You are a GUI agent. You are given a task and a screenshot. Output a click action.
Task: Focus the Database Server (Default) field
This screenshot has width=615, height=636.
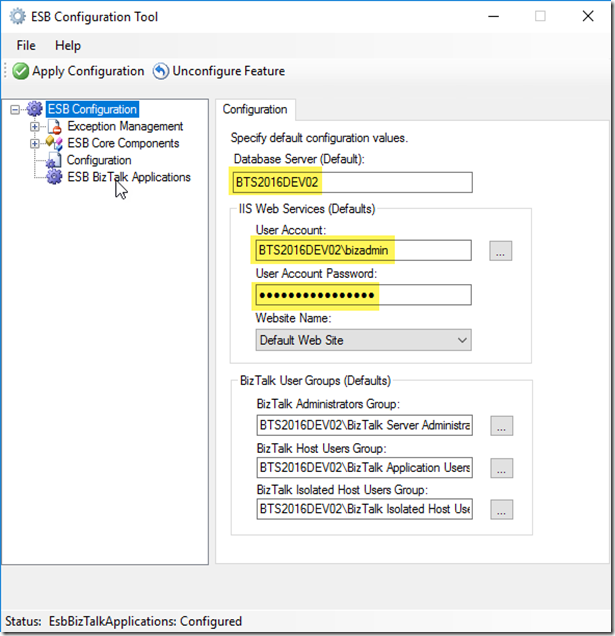click(x=353, y=182)
